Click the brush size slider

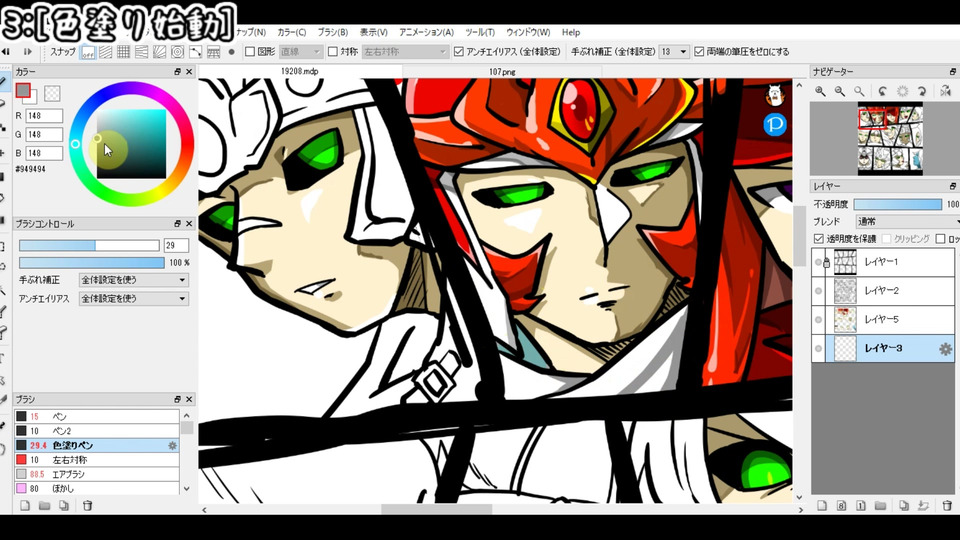click(89, 246)
